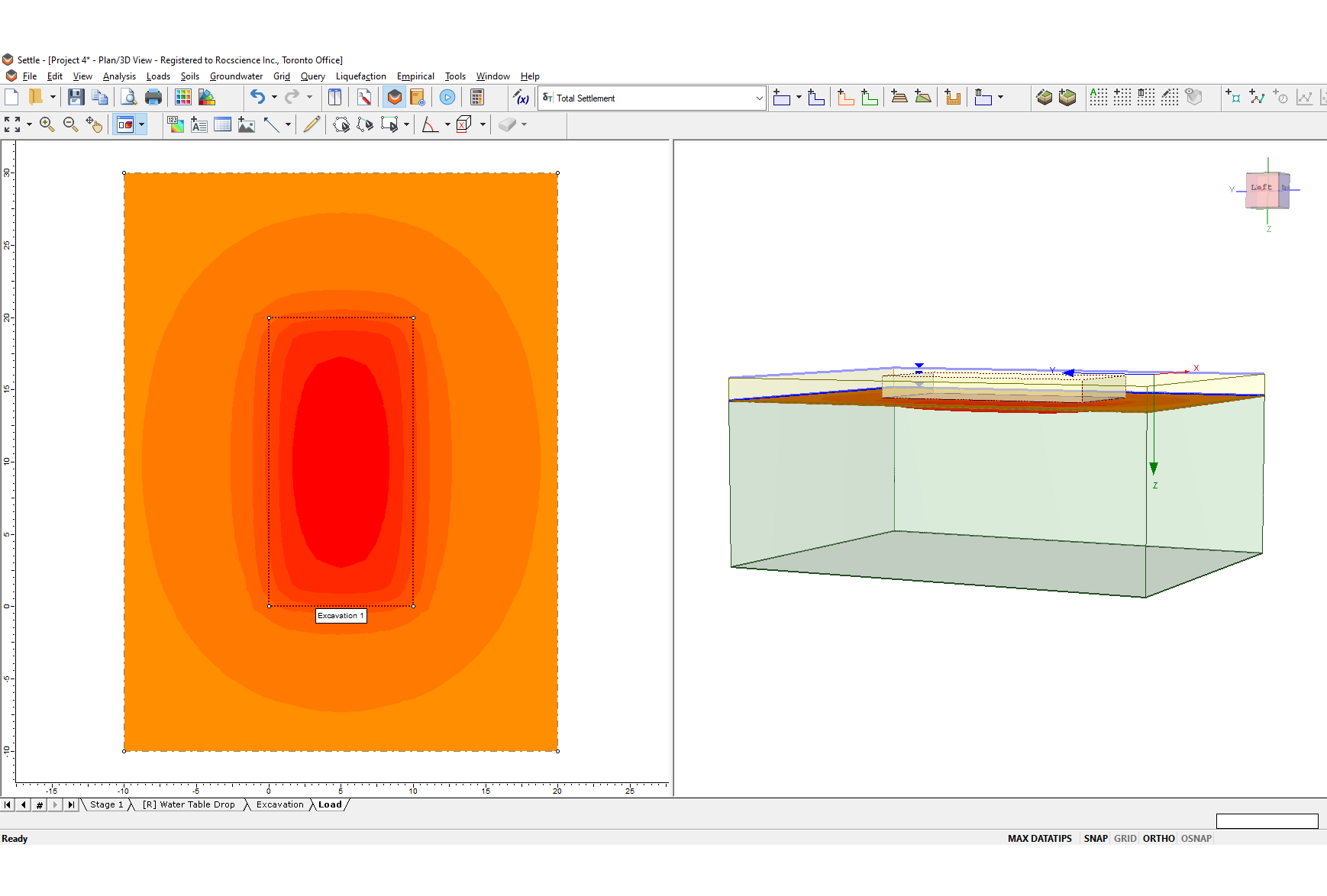Toggle SNAP in the status bar
The height and width of the screenshot is (896, 1327).
(x=1096, y=838)
